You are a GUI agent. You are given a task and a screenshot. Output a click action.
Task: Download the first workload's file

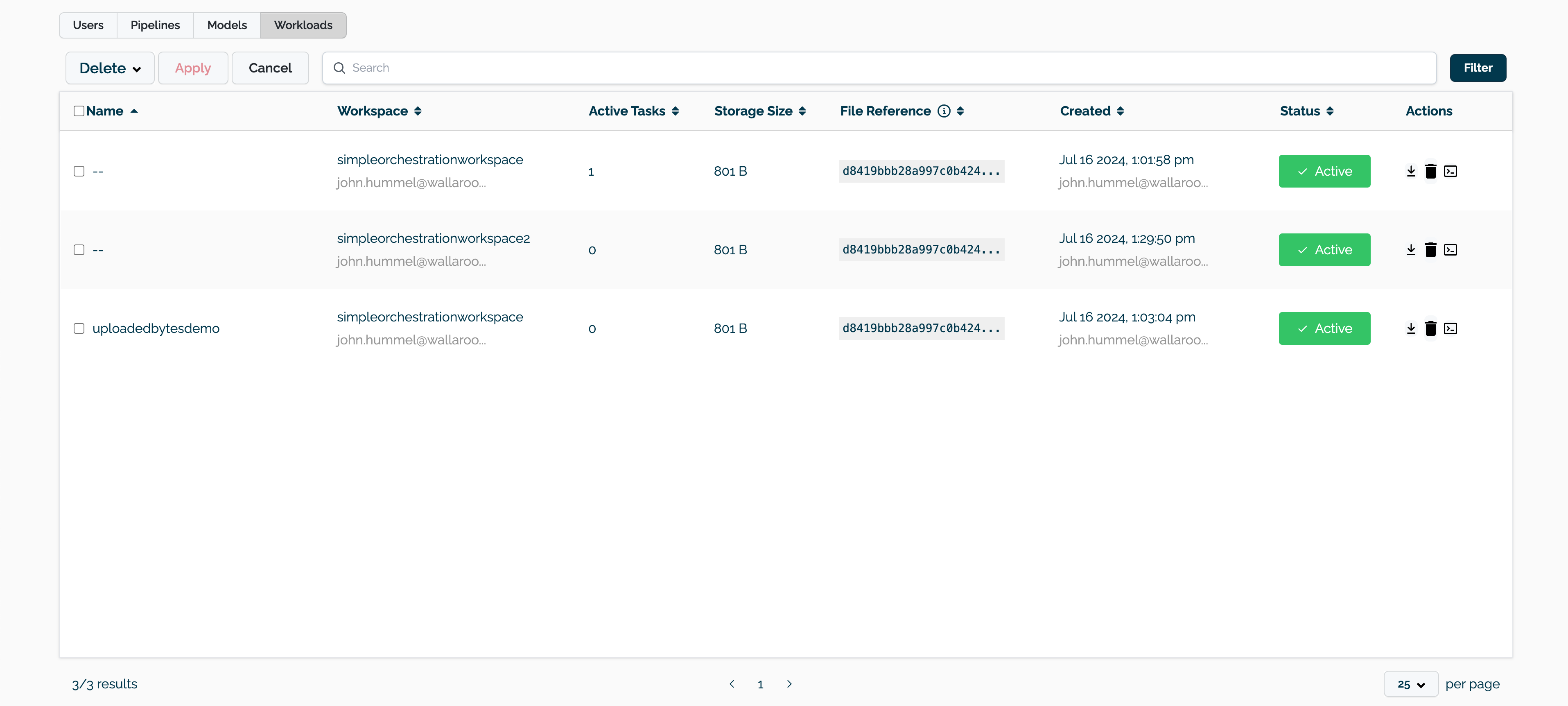(x=1411, y=171)
